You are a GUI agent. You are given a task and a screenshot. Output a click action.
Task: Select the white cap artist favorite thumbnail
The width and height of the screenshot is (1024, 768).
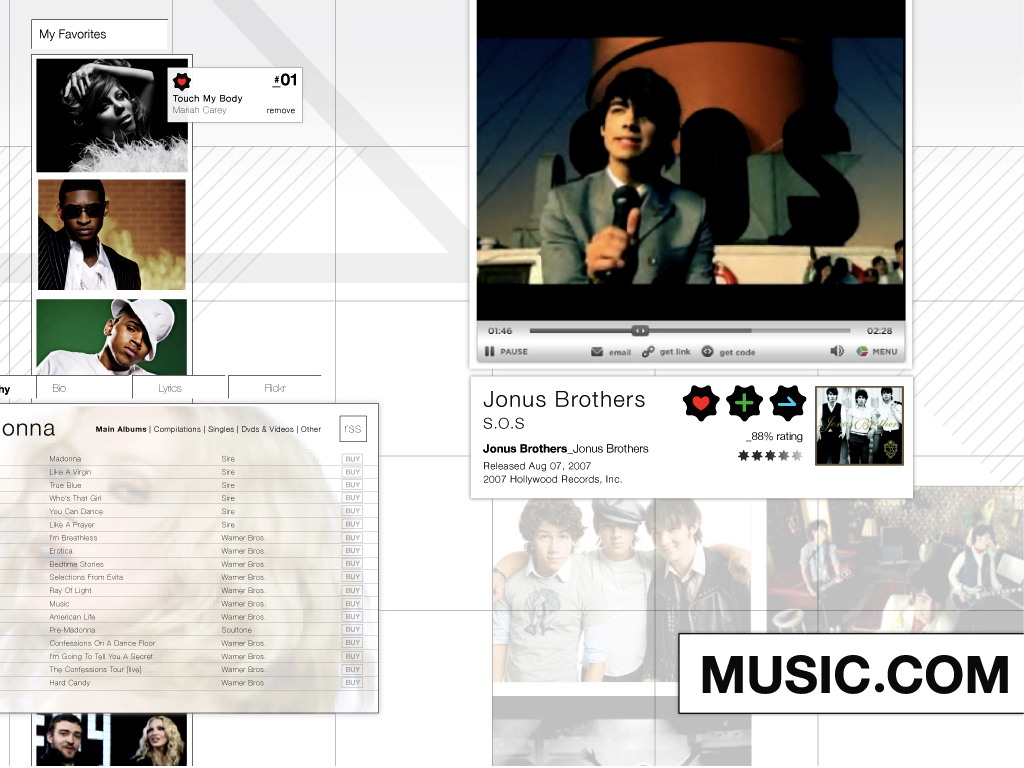[x=112, y=336]
